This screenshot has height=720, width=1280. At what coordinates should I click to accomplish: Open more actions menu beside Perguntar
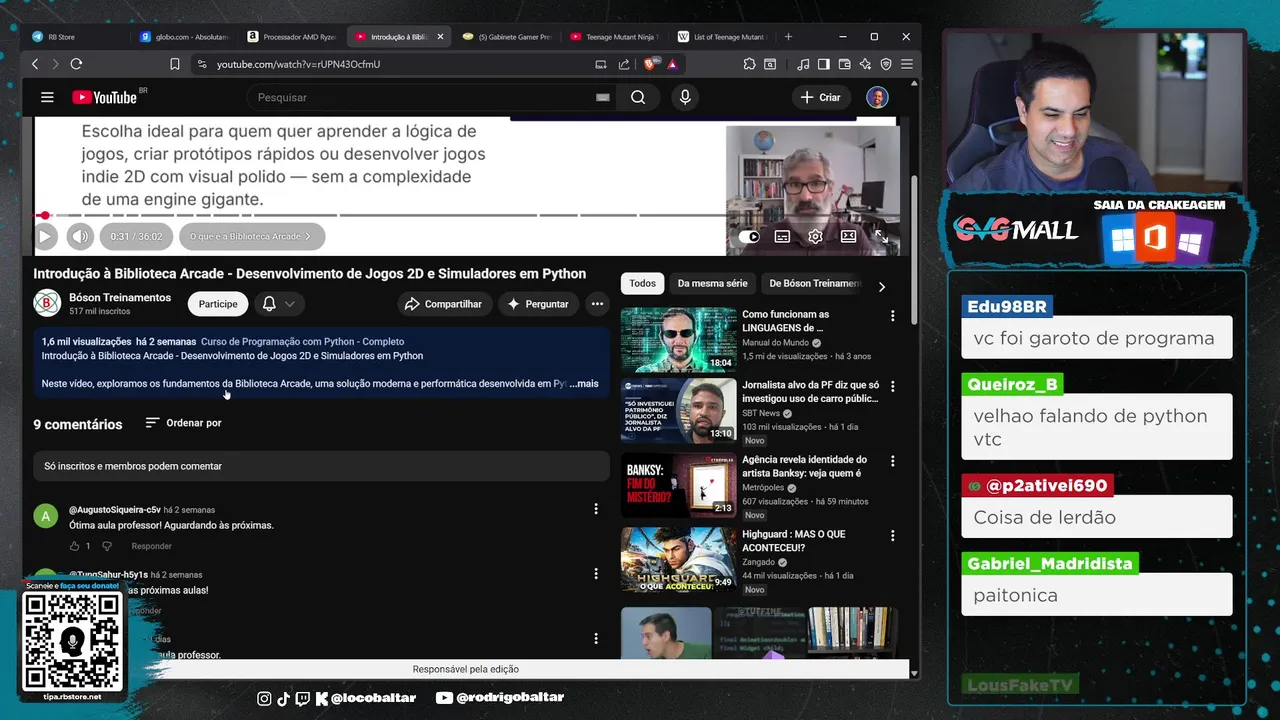(597, 304)
